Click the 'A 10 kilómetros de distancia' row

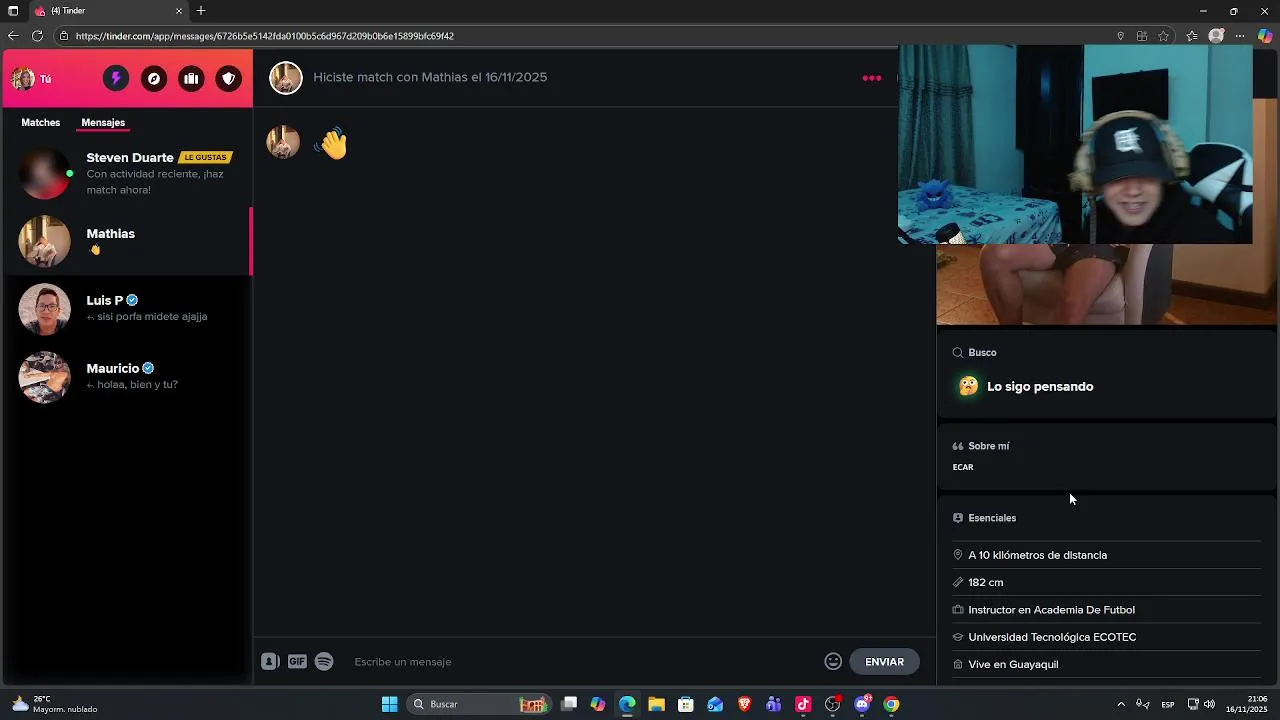pyautogui.click(x=1107, y=555)
